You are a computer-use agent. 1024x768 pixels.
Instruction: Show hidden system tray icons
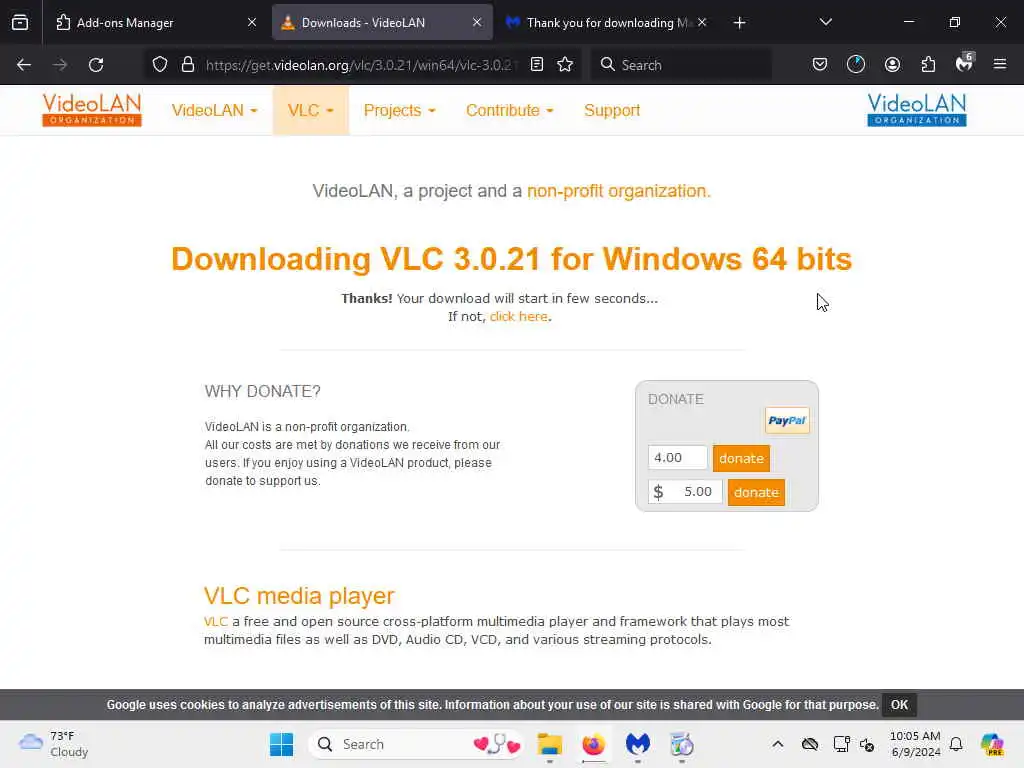[778, 744]
